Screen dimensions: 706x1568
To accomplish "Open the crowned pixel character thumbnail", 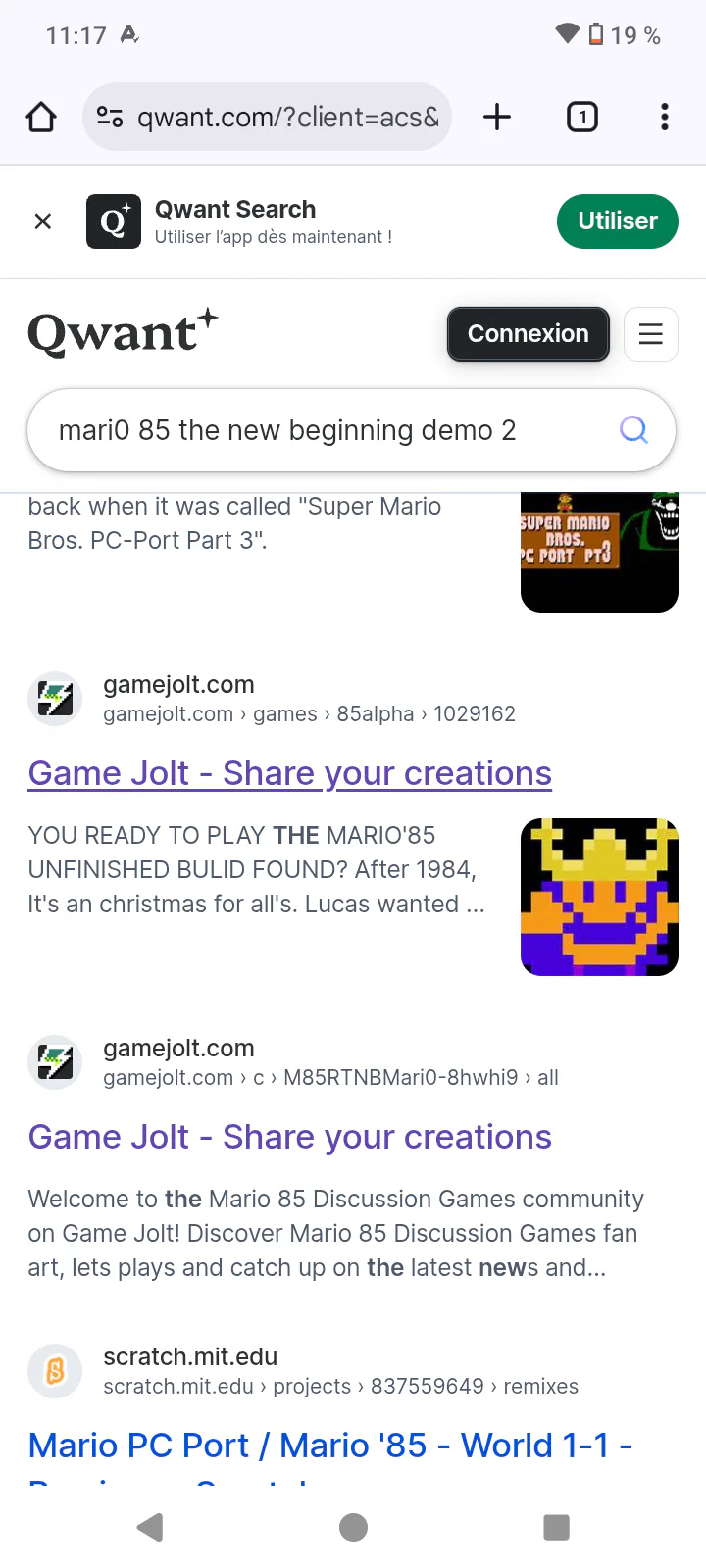I will 599,897.
